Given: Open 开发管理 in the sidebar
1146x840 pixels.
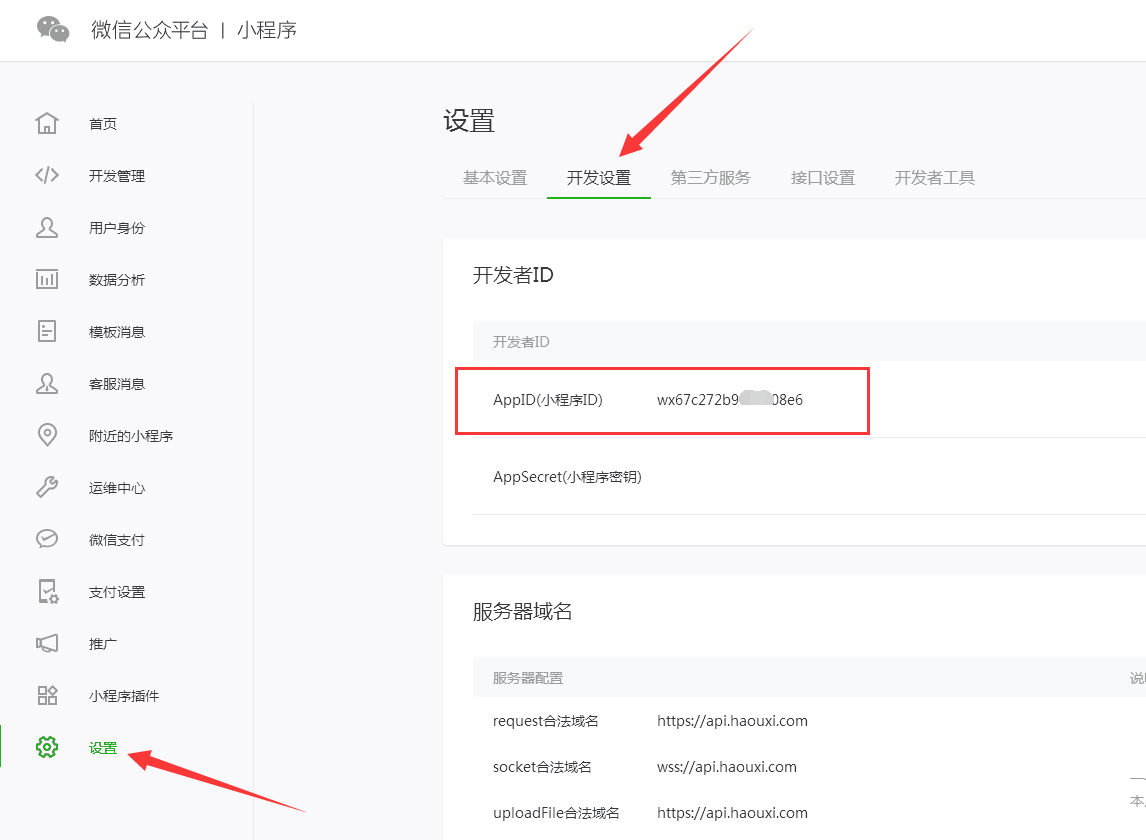Looking at the screenshot, I should (x=117, y=175).
